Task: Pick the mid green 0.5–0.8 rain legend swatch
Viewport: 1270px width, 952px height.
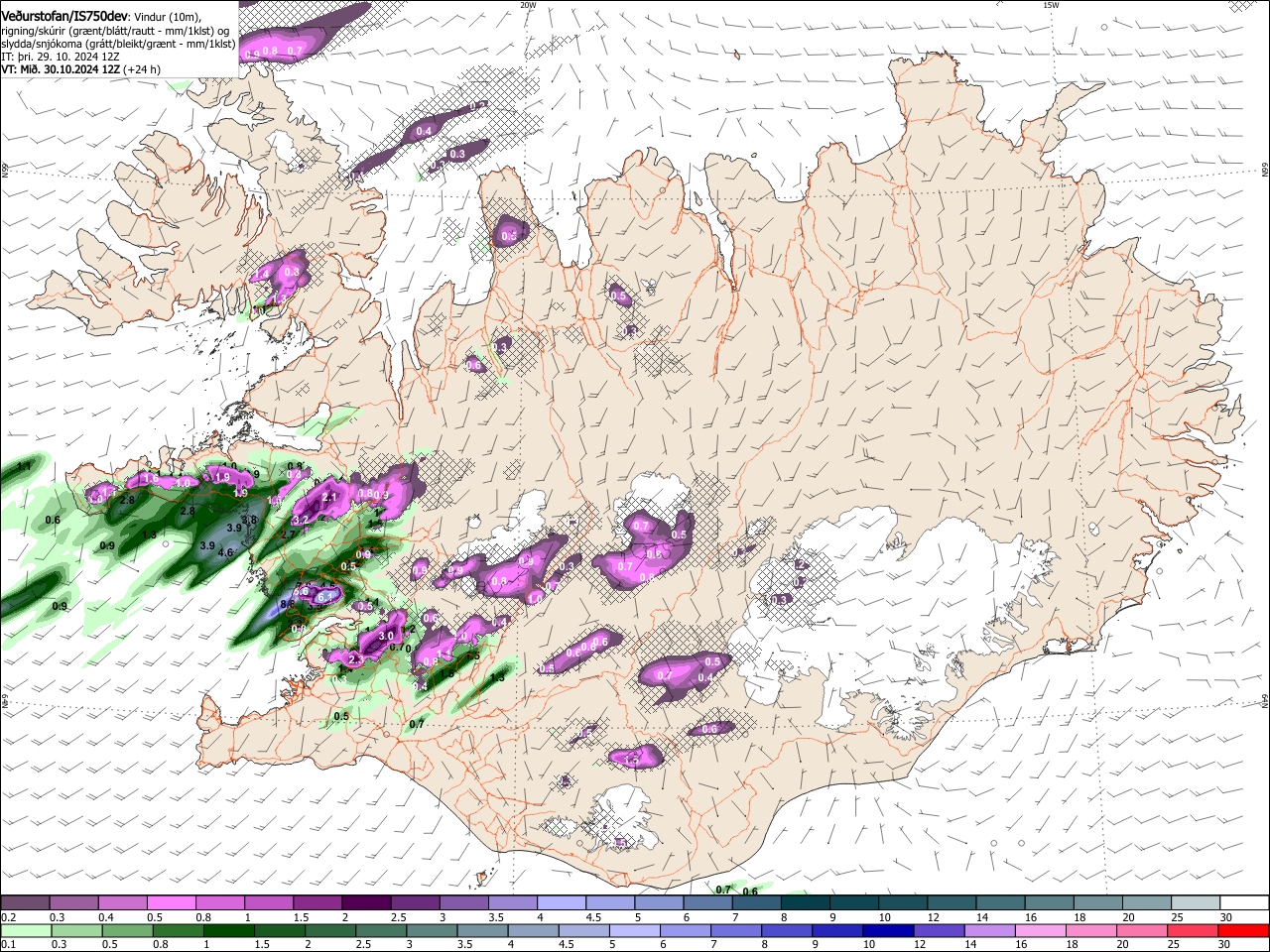Action: [126, 930]
